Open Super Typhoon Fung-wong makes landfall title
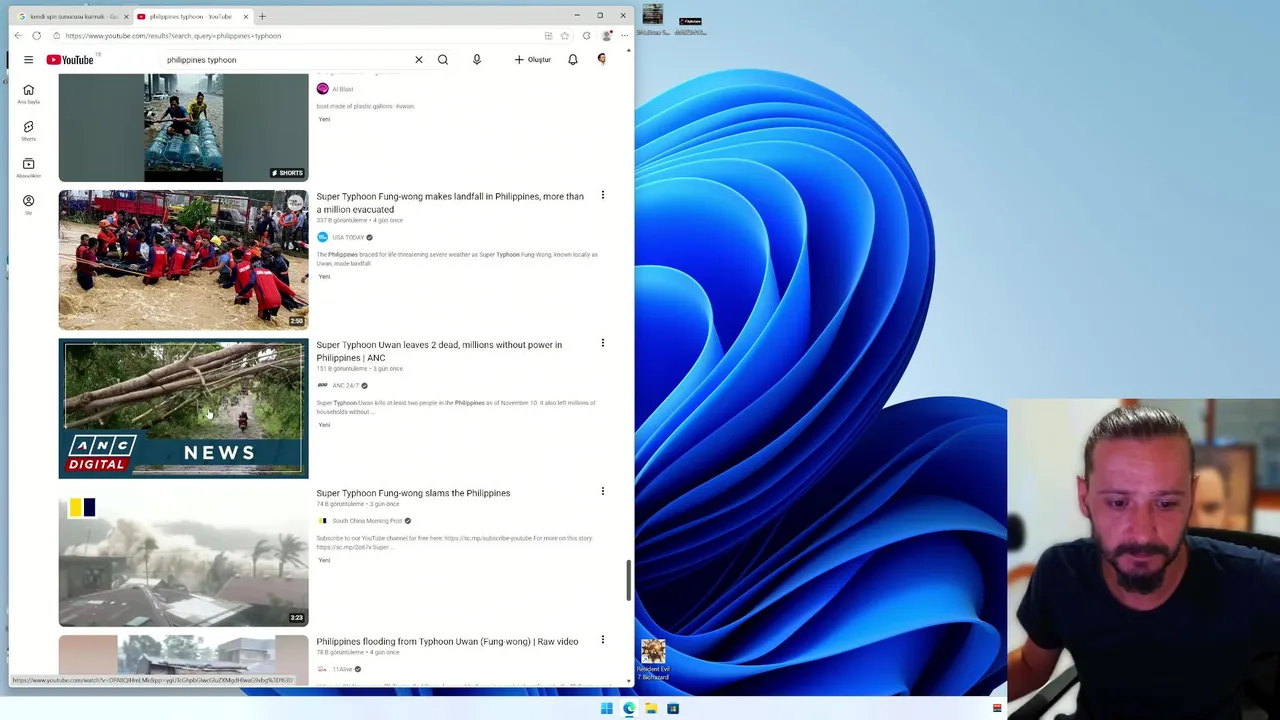Image resolution: width=1280 pixels, height=720 pixels. pyautogui.click(x=450, y=203)
